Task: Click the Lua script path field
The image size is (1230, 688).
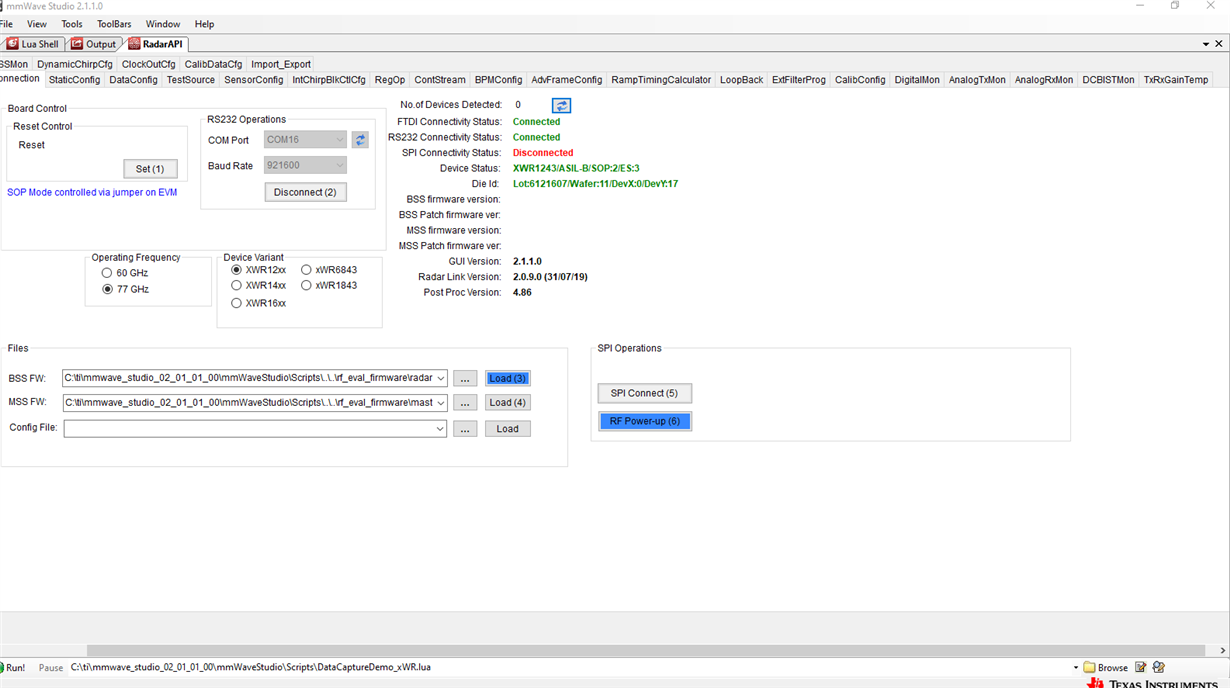Action: pyautogui.click(x=568, y=667)
